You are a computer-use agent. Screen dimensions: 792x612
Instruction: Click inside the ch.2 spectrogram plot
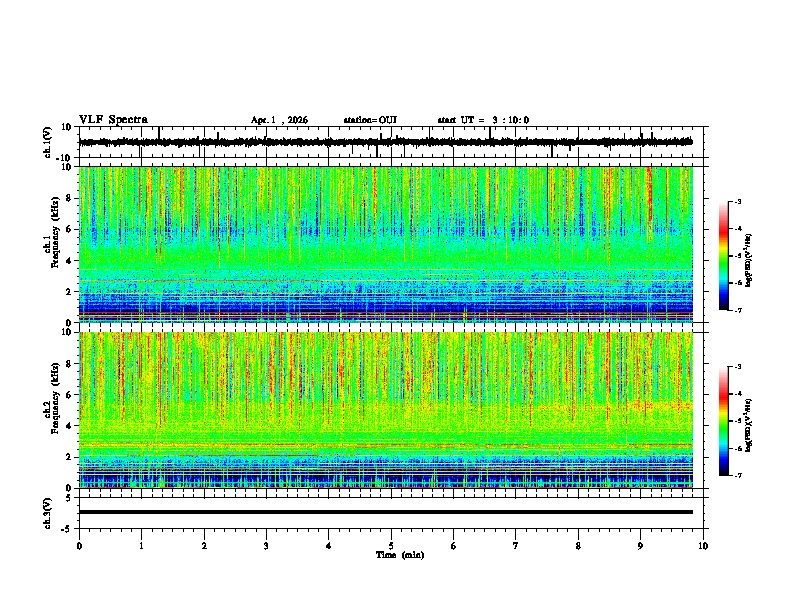coord(386,410)
